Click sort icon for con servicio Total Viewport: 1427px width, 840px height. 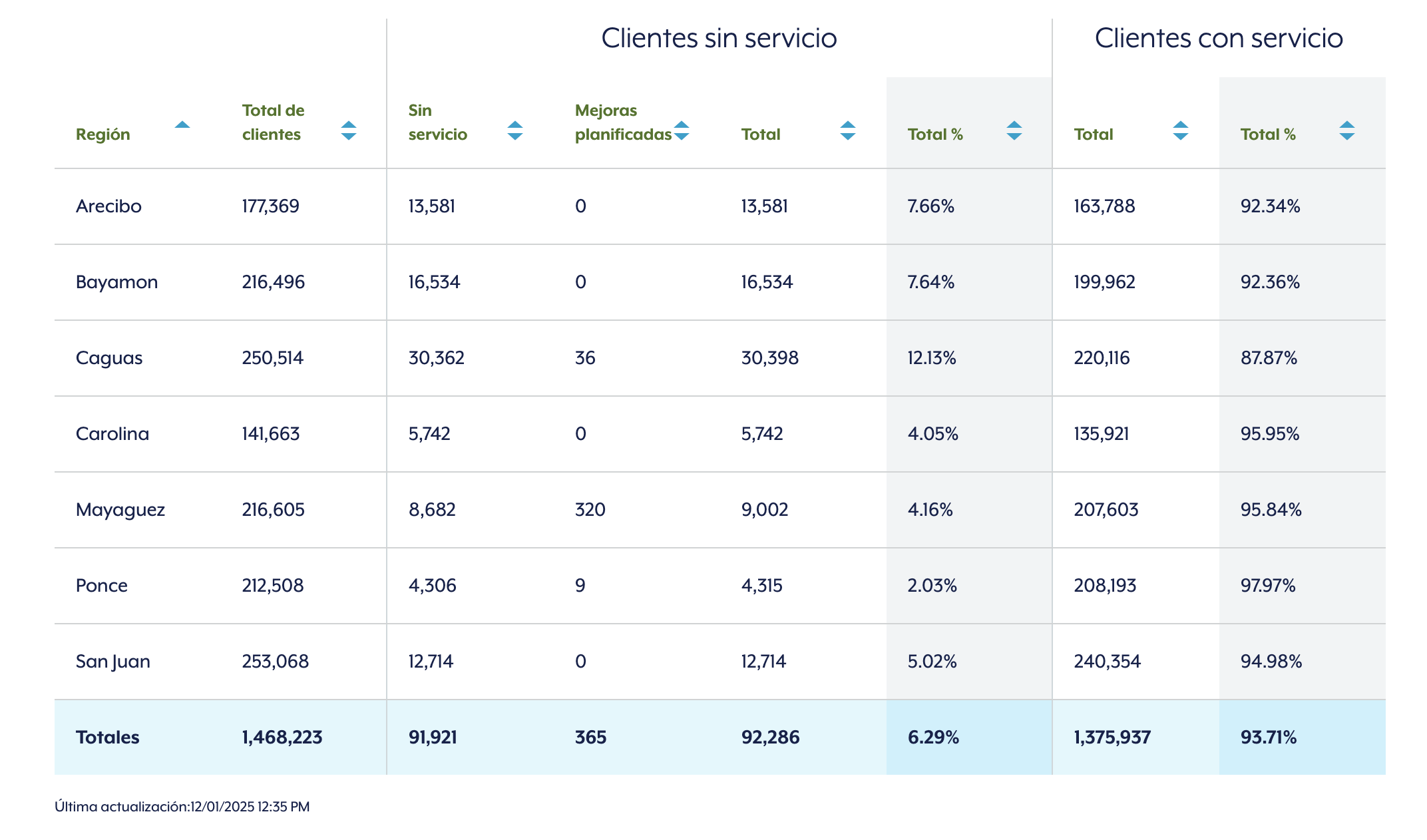pyautogui.click(x=1180, y=130)
